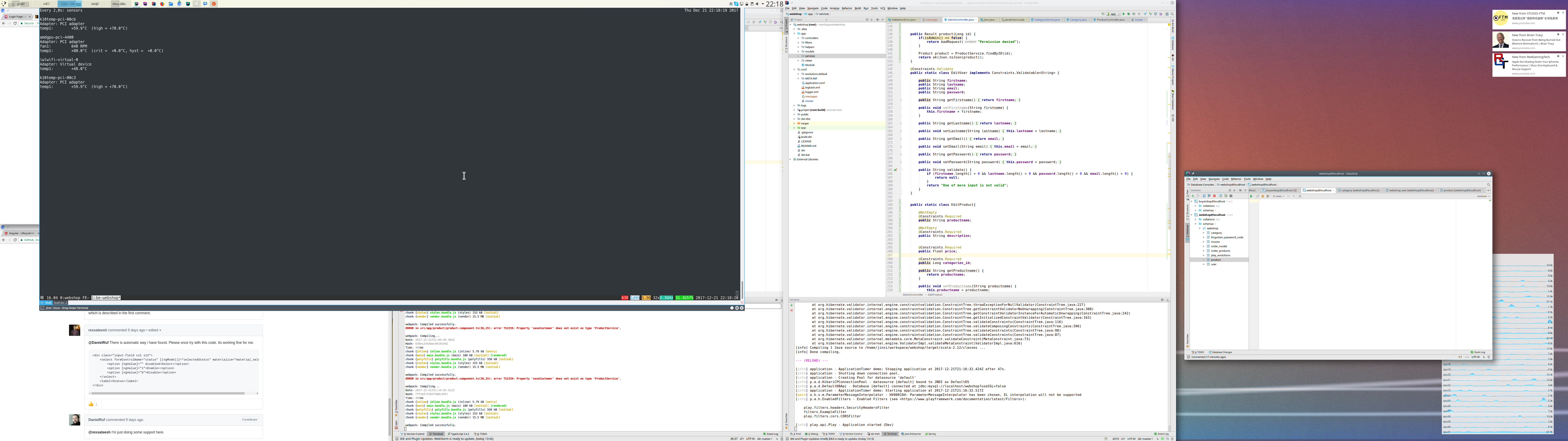The image size is (1568, 441).
Task: Add new IntelliJ terminal session plus
Action: (x=791, y=305)
